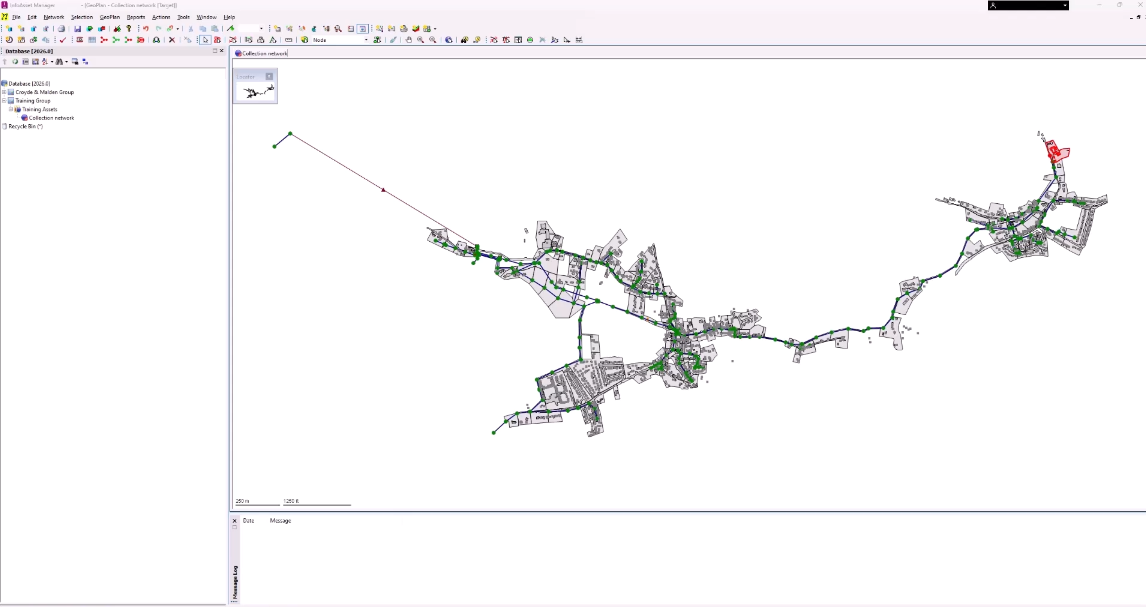Click the checkmark validation toolbar icon
Image resolution: width=1146 pixels, height=607 pixels.
pos(63,40)
